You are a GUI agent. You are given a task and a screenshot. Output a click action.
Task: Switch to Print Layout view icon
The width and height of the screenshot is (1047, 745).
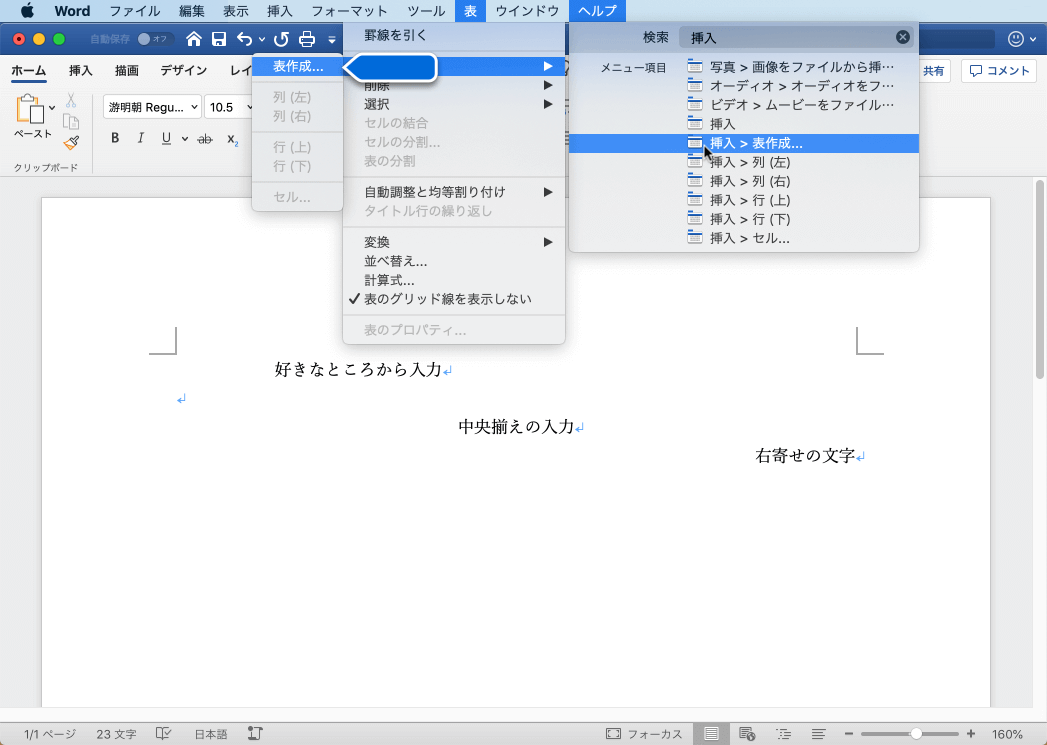pyautogui.click(x=712, y=734)
